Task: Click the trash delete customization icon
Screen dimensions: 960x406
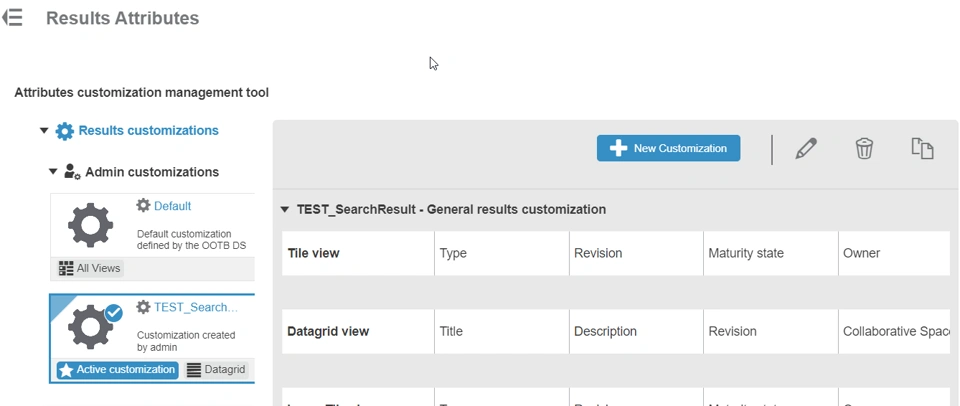Action: point(864,149)
